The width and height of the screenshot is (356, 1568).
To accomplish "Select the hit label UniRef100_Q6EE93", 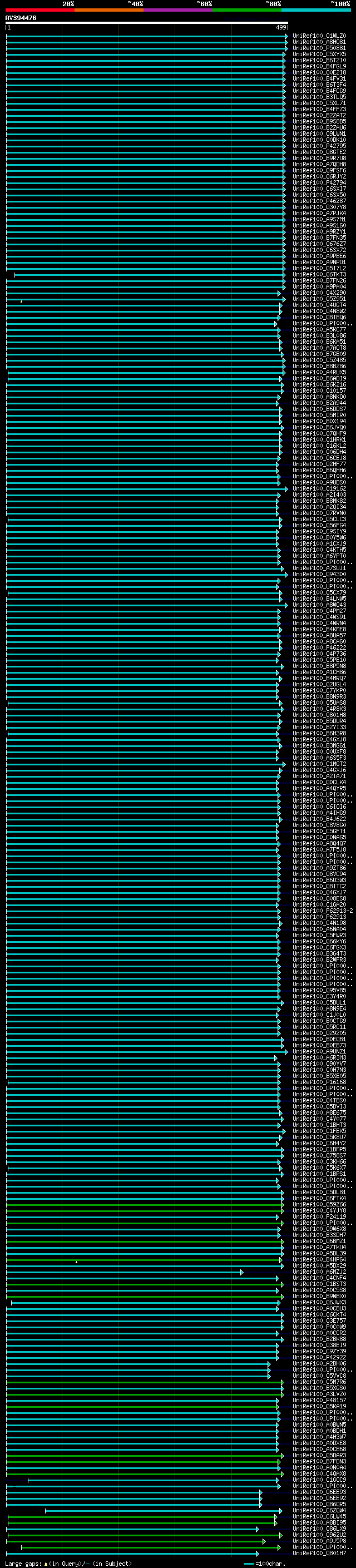I will pyautogui.click(x=319, y=1492).
